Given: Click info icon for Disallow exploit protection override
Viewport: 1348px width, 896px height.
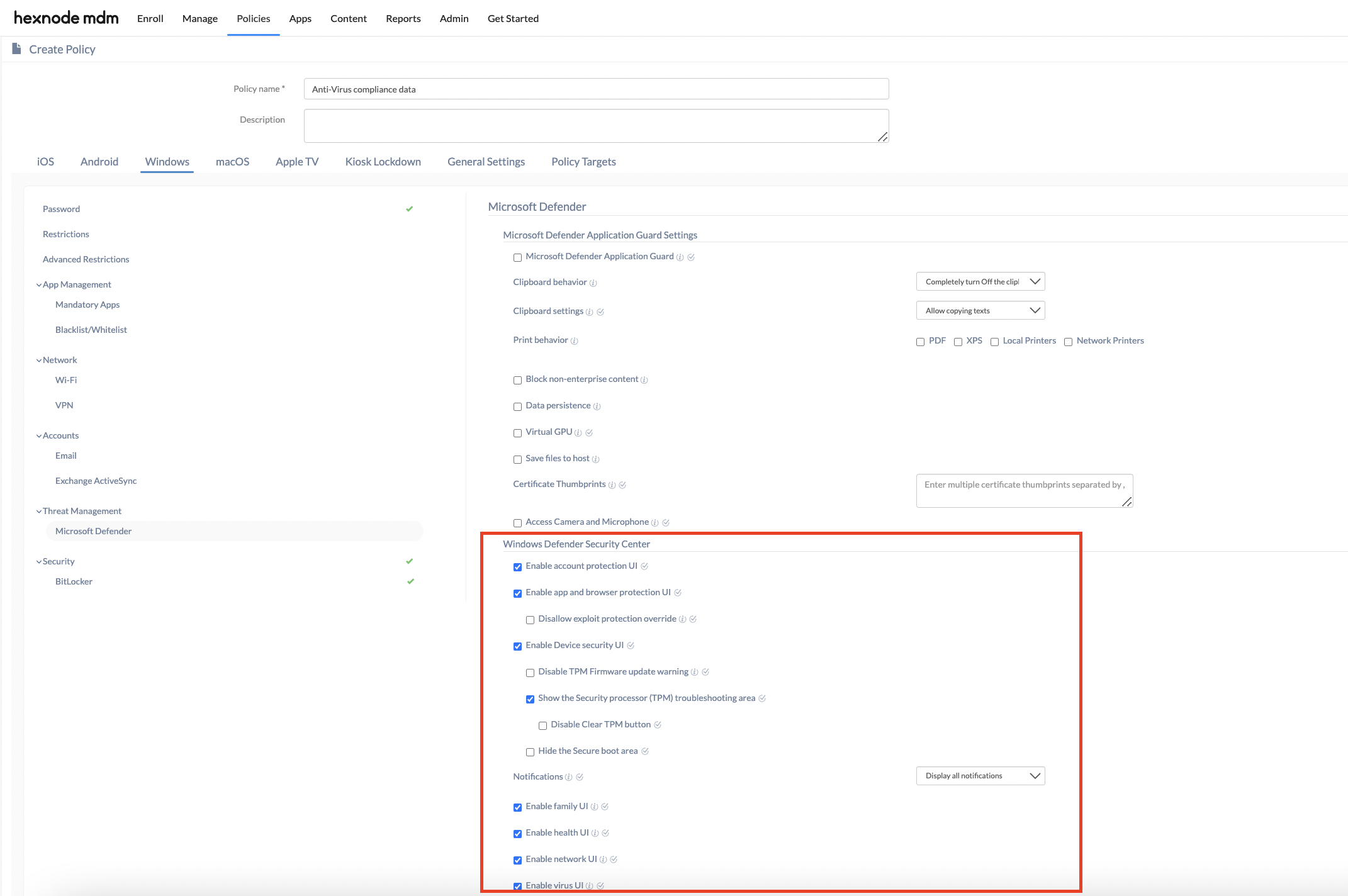Looking at the screenshot, I should point(682,619).
